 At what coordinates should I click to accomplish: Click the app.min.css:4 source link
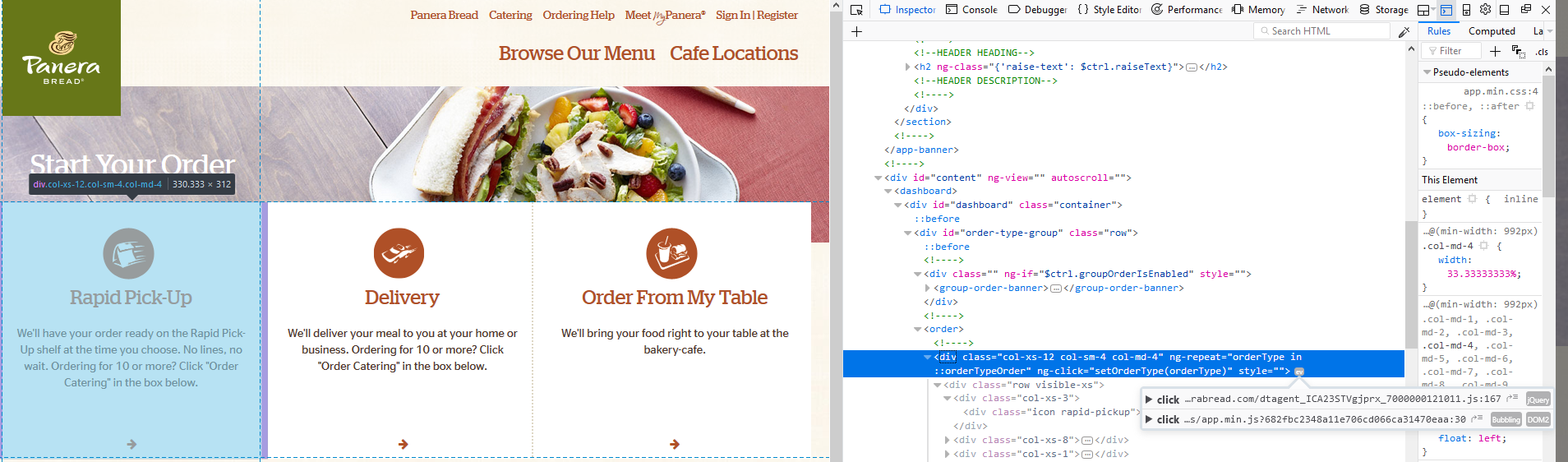coord(1500,91)
